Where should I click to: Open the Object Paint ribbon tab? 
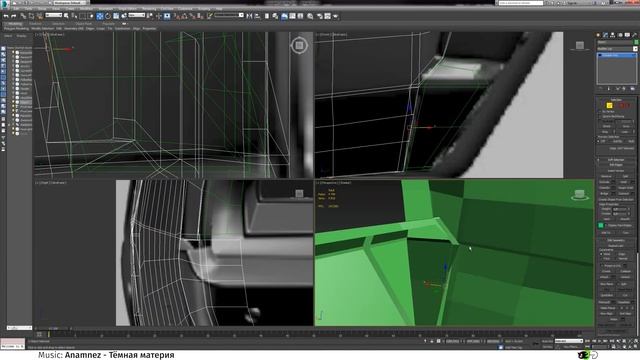tap(84, 24)
